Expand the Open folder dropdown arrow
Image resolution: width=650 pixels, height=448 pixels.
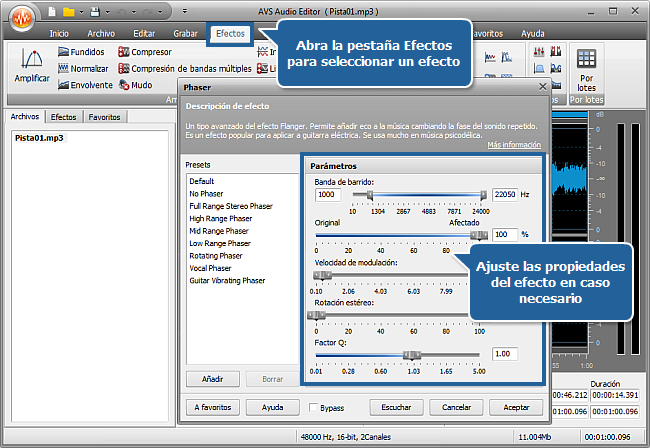[81, 12]
